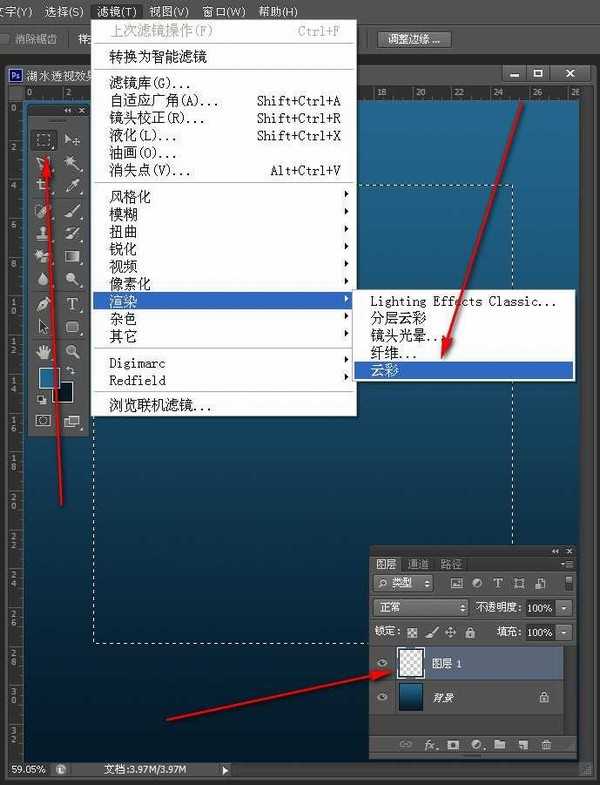Viewport: 600px width, 785px height.
Task: Lock layer position
Action: [450, 632]
